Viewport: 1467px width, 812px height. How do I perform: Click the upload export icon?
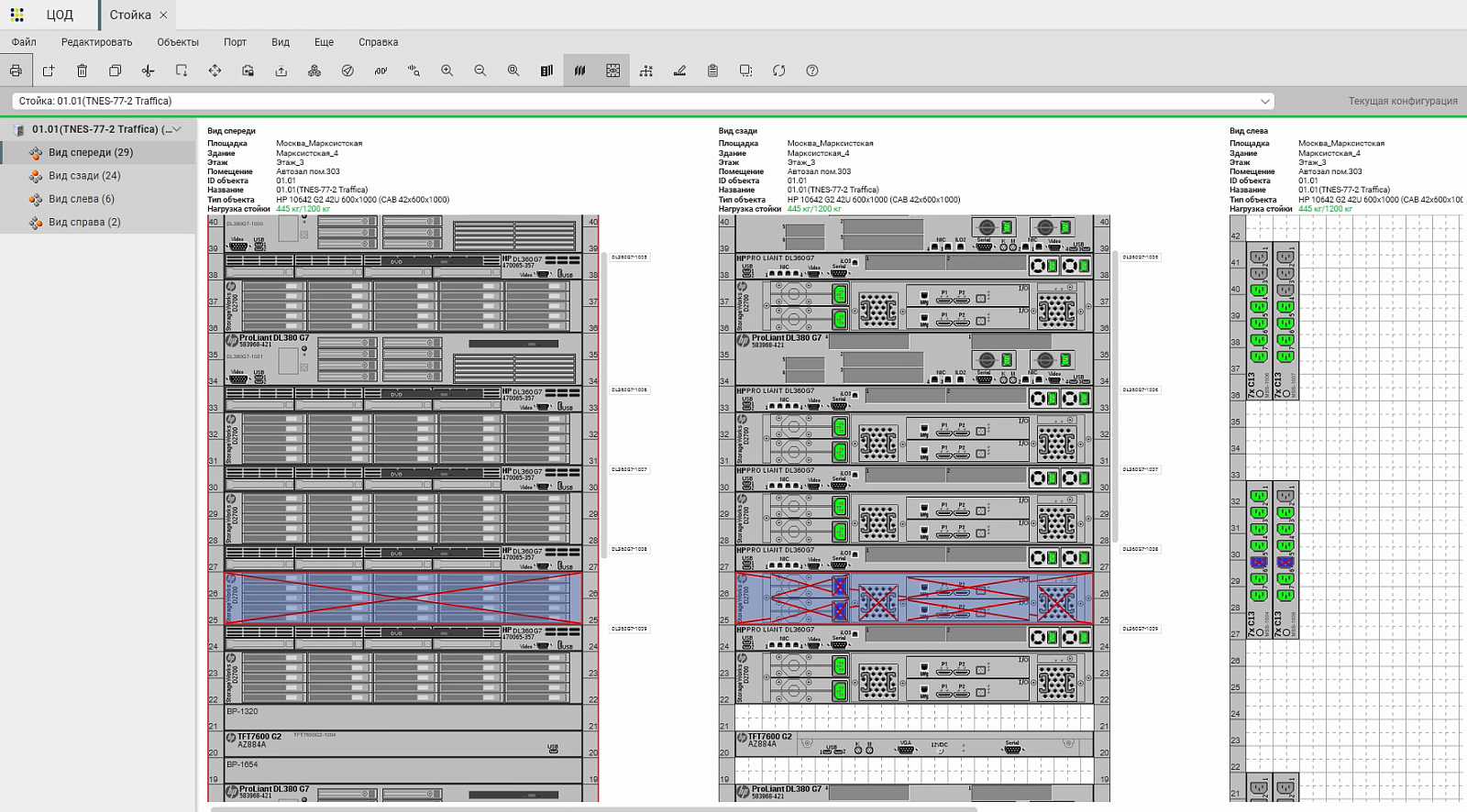tap(281, 71)
